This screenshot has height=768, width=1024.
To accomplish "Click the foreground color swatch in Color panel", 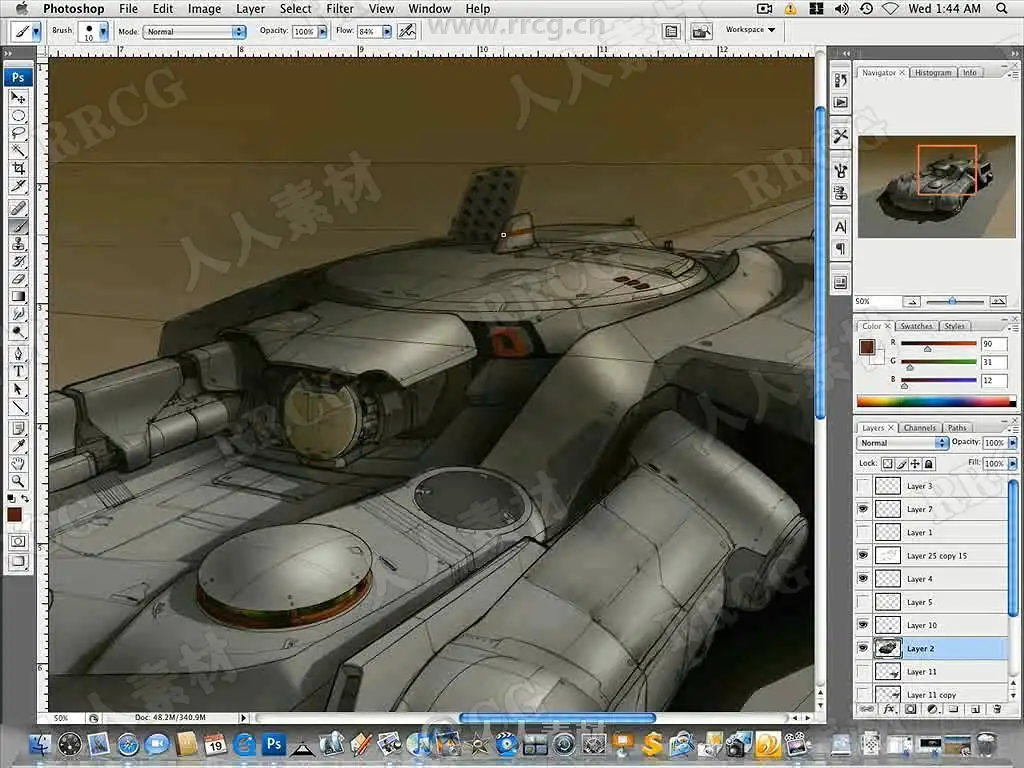I will [x=866, y=346].
